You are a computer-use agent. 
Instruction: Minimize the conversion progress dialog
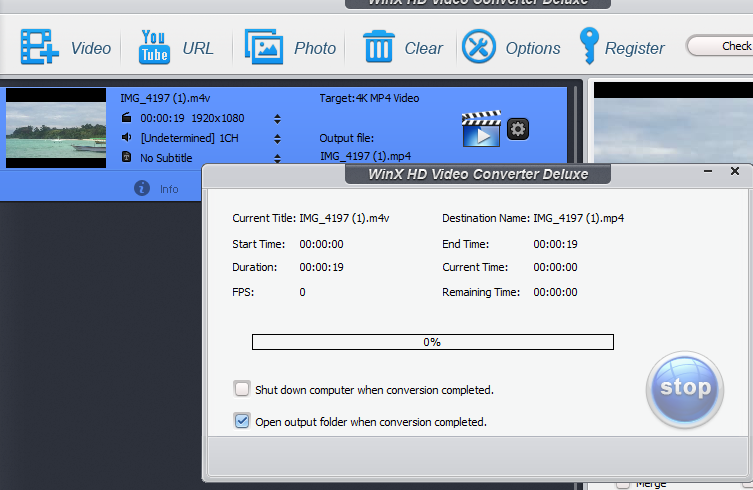(x=708, y=171)
